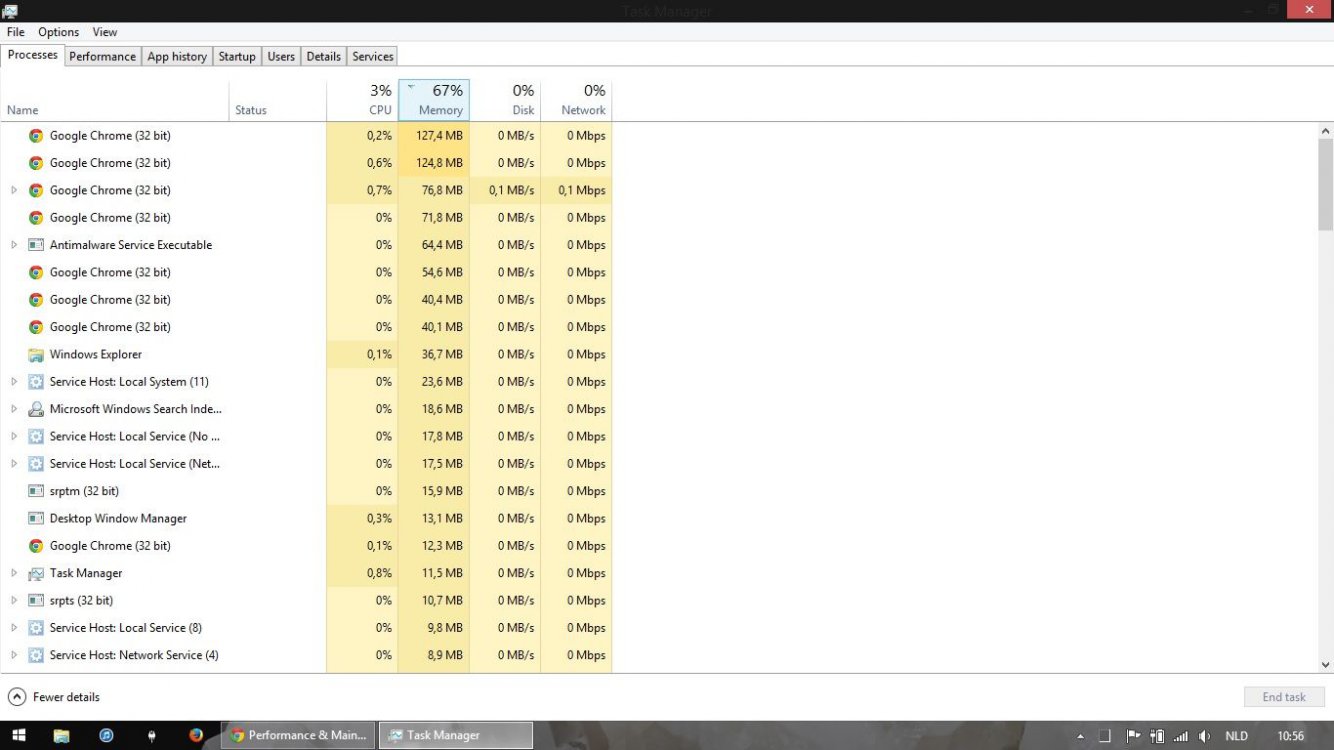Switch to the Details tab
Screen dimensions: 1334x750
324,57
